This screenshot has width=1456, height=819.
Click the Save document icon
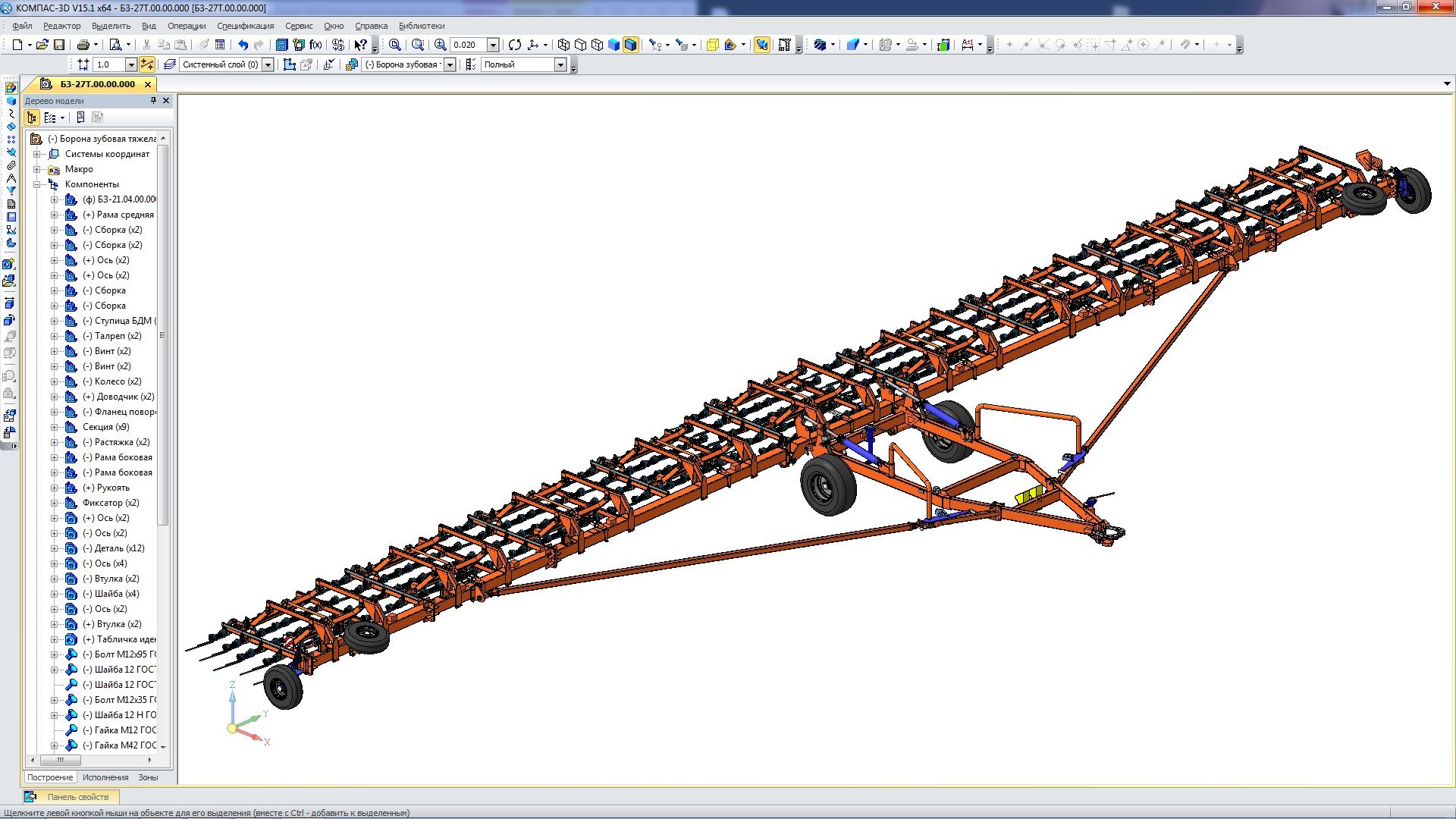59,45
